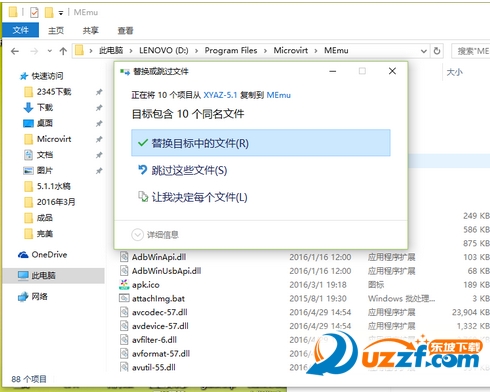Select 网络 in navigation pane
Viewport: 490px width, 392px height.
39,296
